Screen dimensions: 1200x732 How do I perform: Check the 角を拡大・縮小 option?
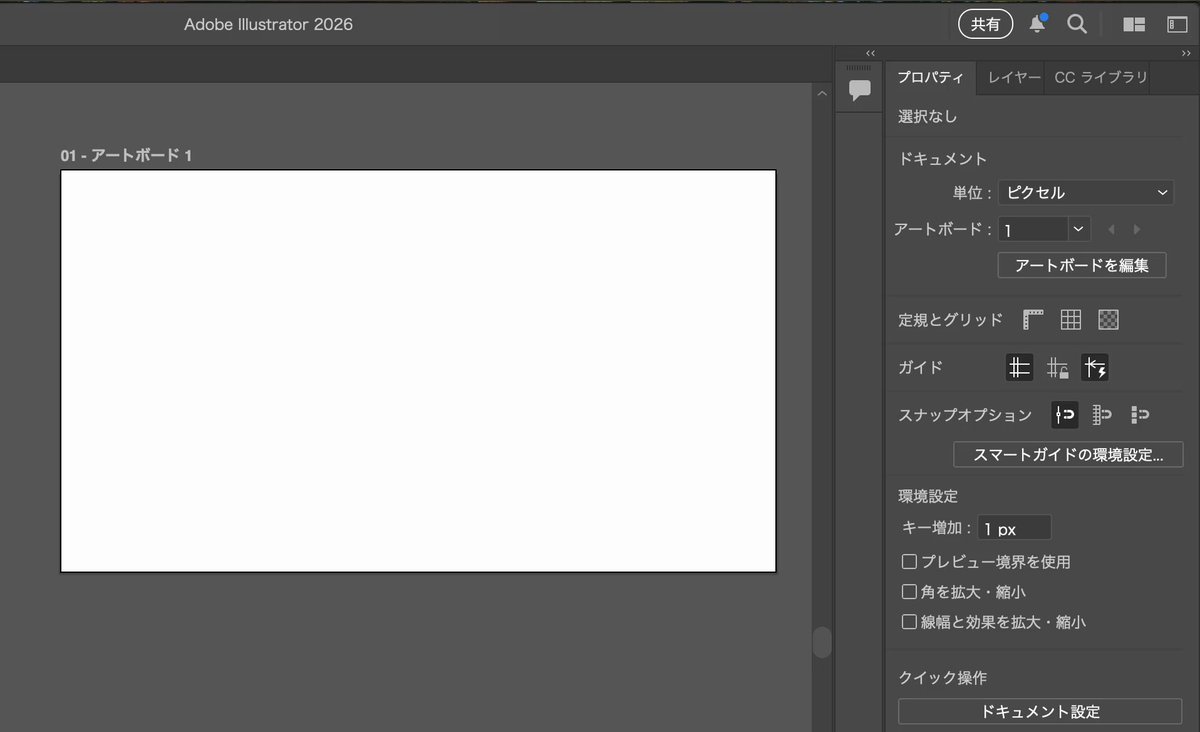(909, 591)
